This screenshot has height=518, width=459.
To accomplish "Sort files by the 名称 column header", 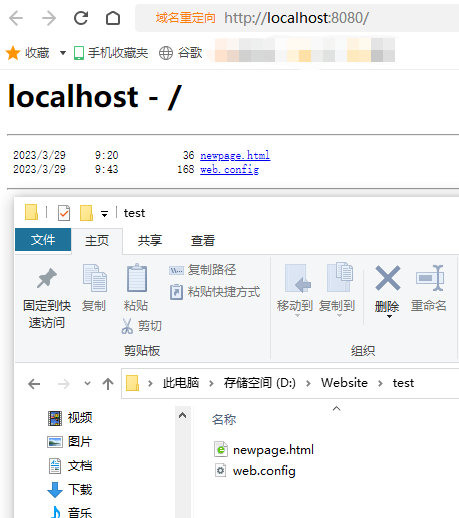I will [224, 419].
